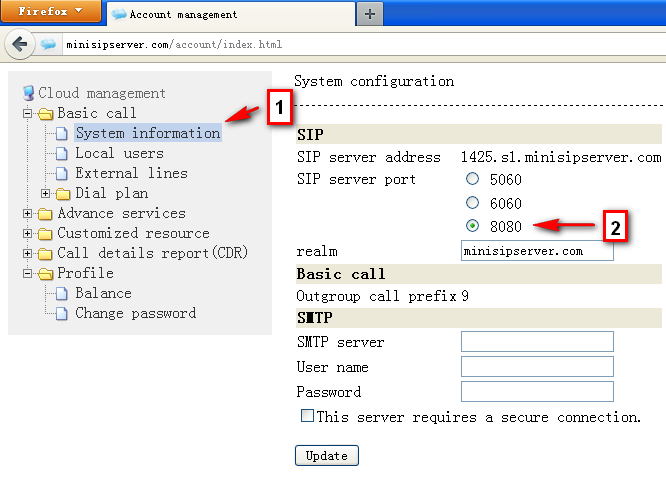Click the Customized resource folder icon

coord(45,234)
